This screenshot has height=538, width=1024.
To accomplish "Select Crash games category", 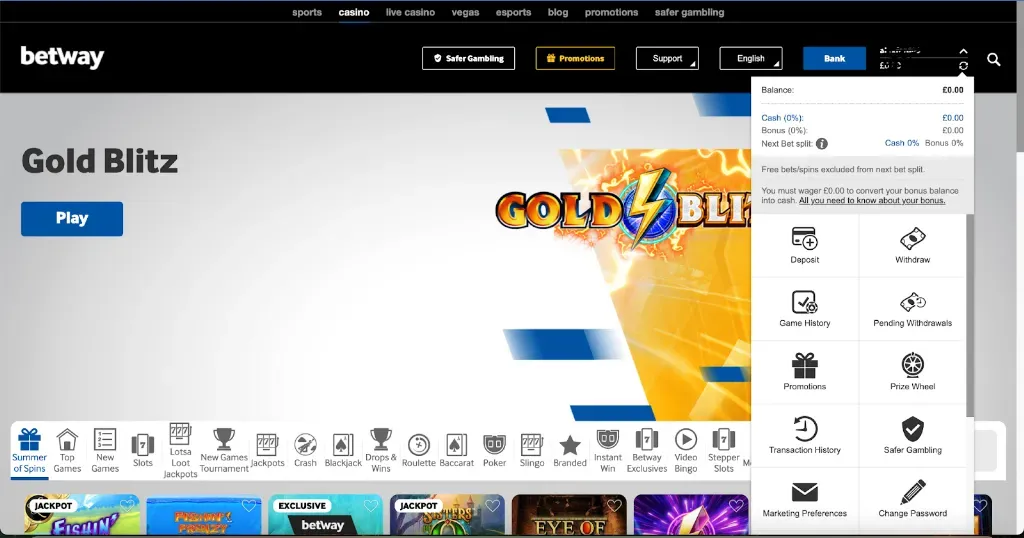I will [x=305, y=451].
